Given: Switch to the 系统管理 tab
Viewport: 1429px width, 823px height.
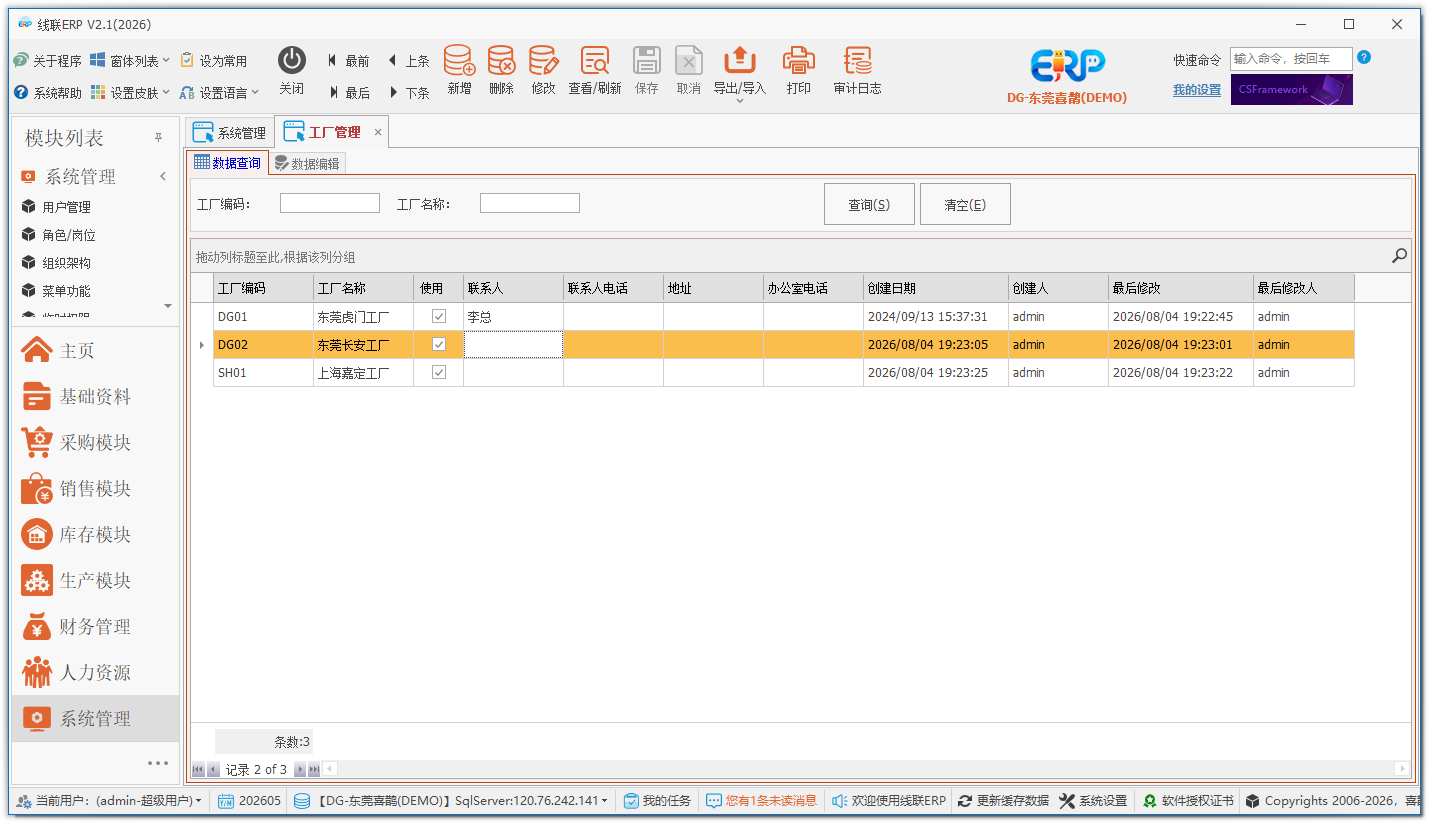Looking at the screenshot, I should [229, 133].
